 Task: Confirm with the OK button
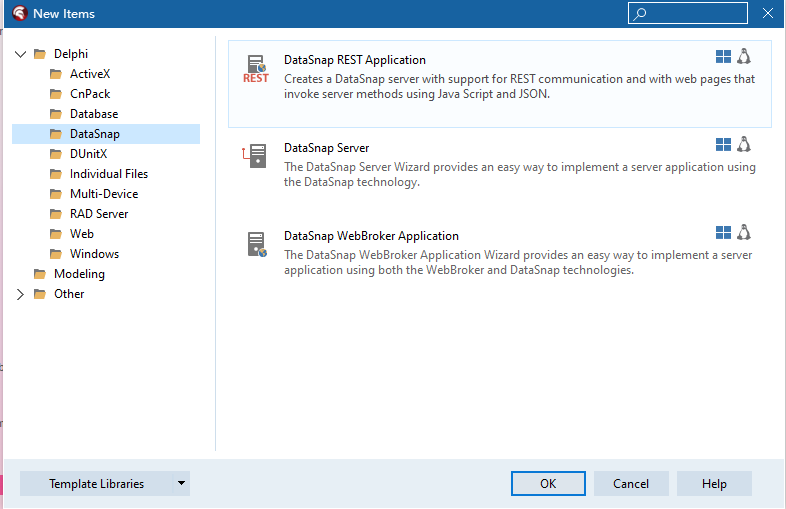pyautogui.click(x=548, y=483)
